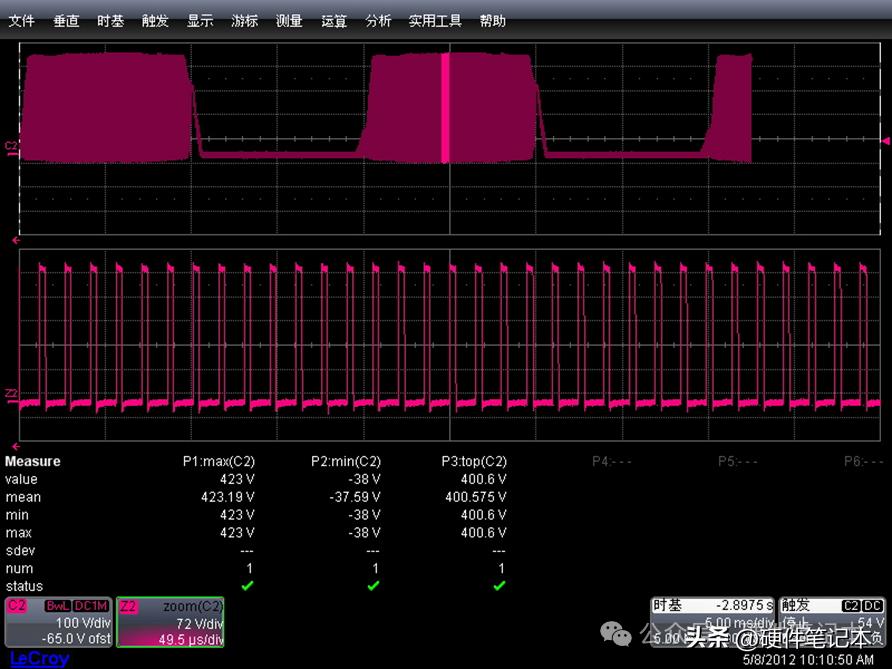892x669 pixels.
Task: Click the green status checkmark under P3
Action: tap(499, 586)
